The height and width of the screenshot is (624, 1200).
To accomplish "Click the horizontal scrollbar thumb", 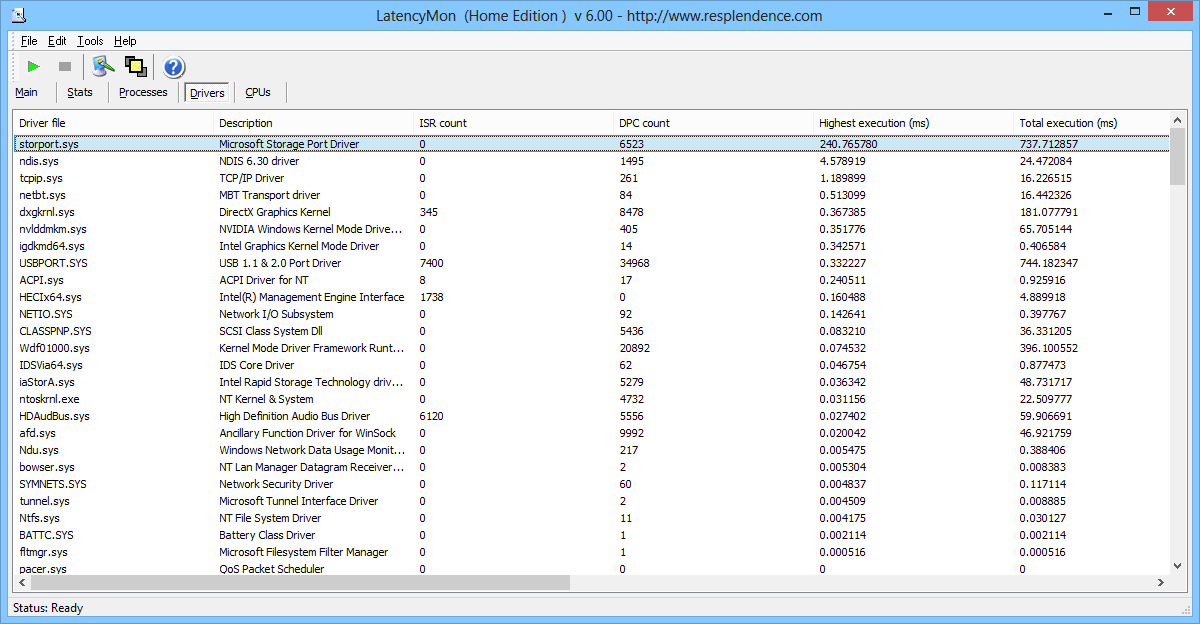I will click(x=300, y=583).
